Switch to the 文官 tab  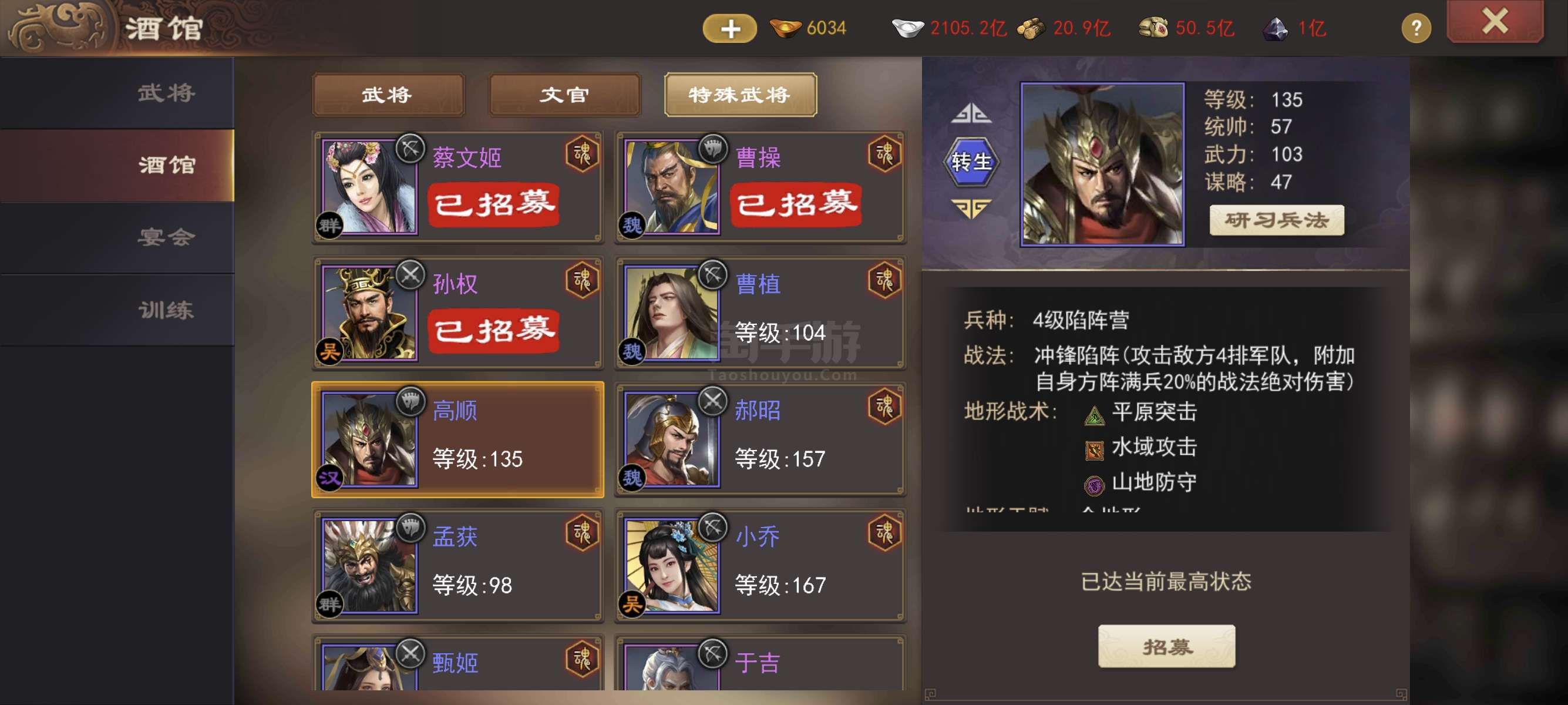tap(564, 95)
